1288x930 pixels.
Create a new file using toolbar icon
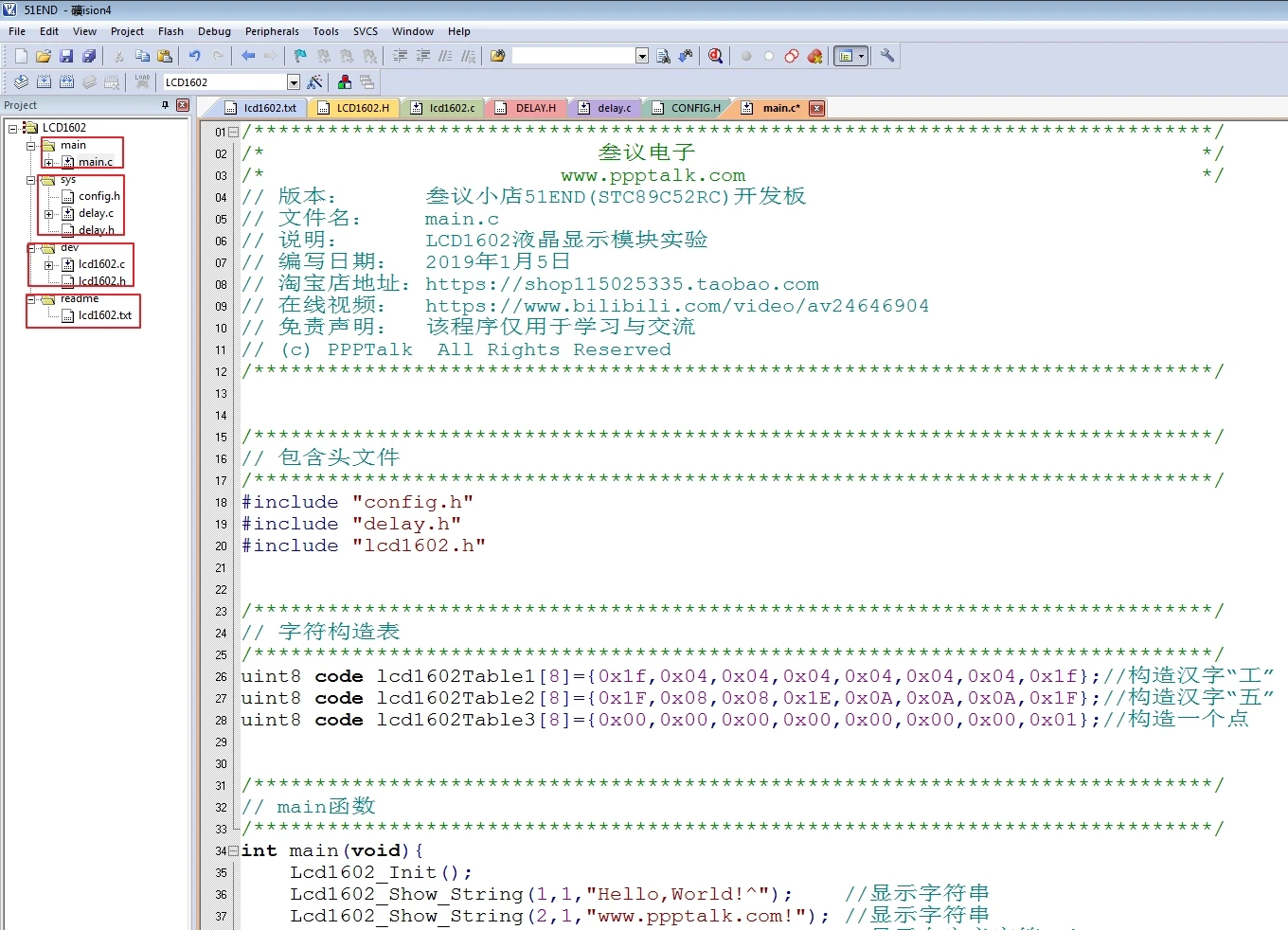(x=21, y=56)
